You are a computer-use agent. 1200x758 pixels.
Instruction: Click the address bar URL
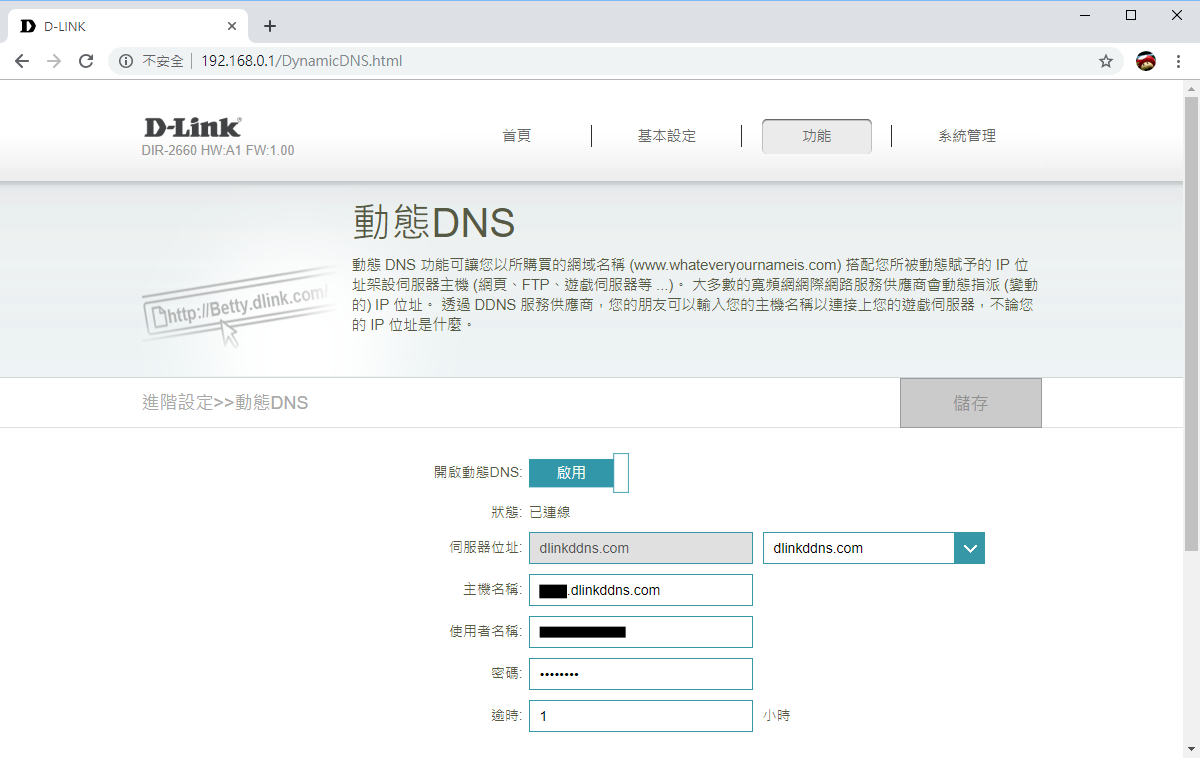302,61
